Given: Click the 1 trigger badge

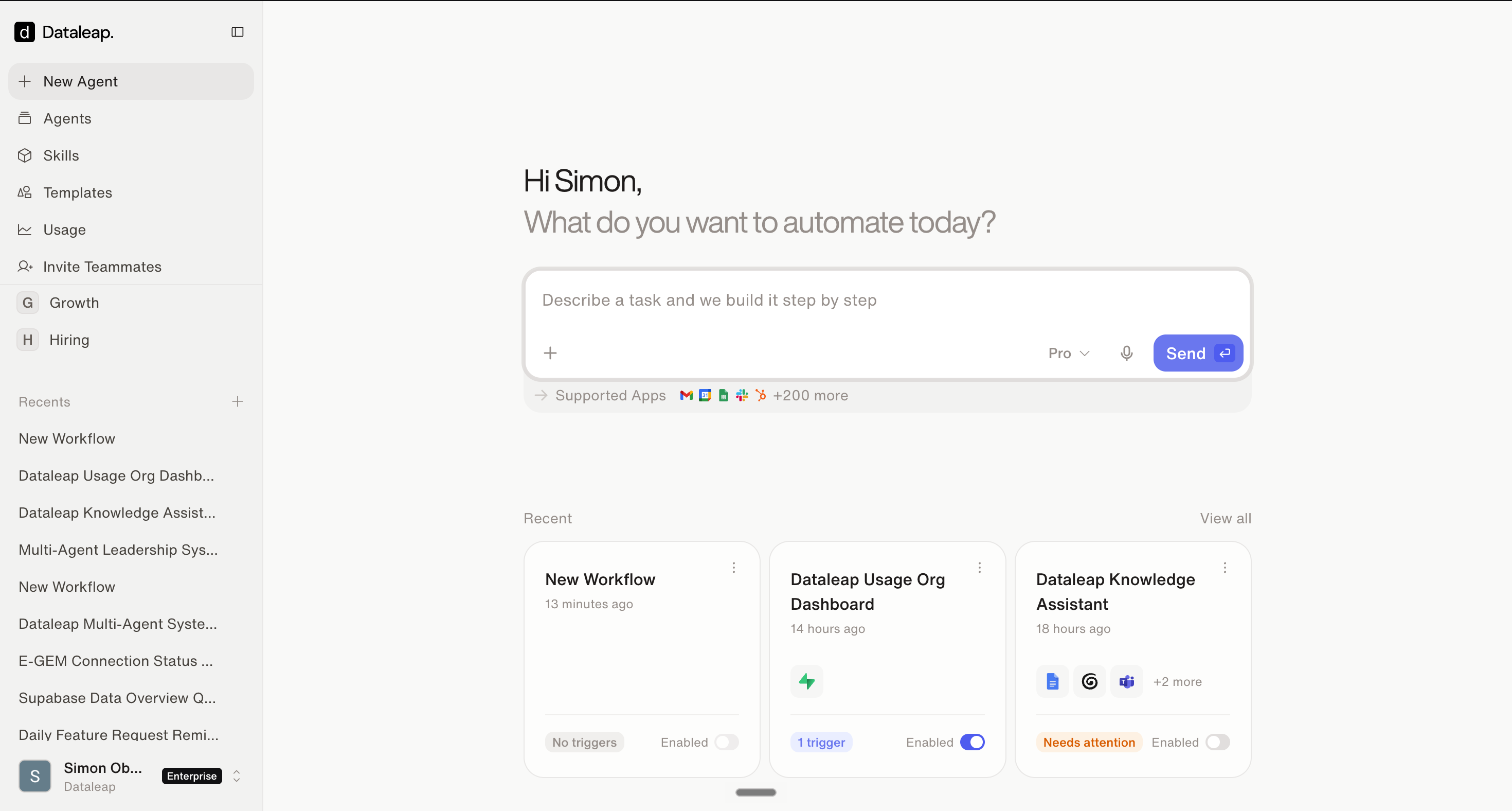Looking at the screenshot, I should [821, 742].
